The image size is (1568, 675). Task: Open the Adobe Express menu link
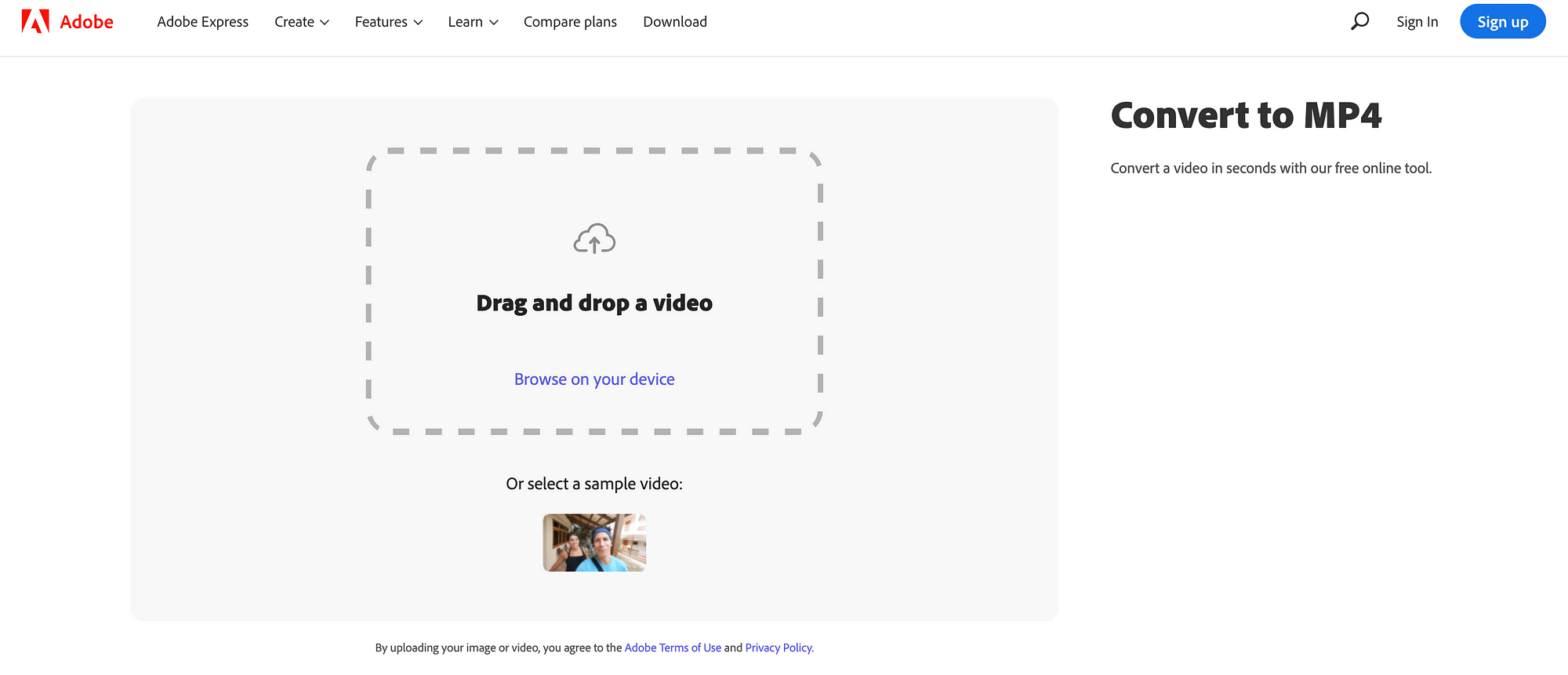point(203,22)
